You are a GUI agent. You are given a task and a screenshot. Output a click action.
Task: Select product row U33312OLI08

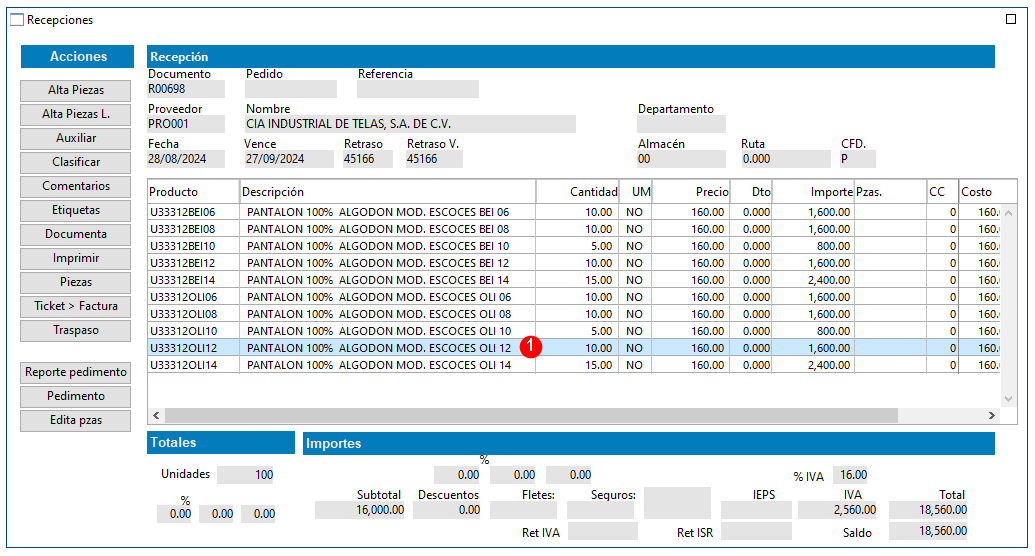point(574,314)
